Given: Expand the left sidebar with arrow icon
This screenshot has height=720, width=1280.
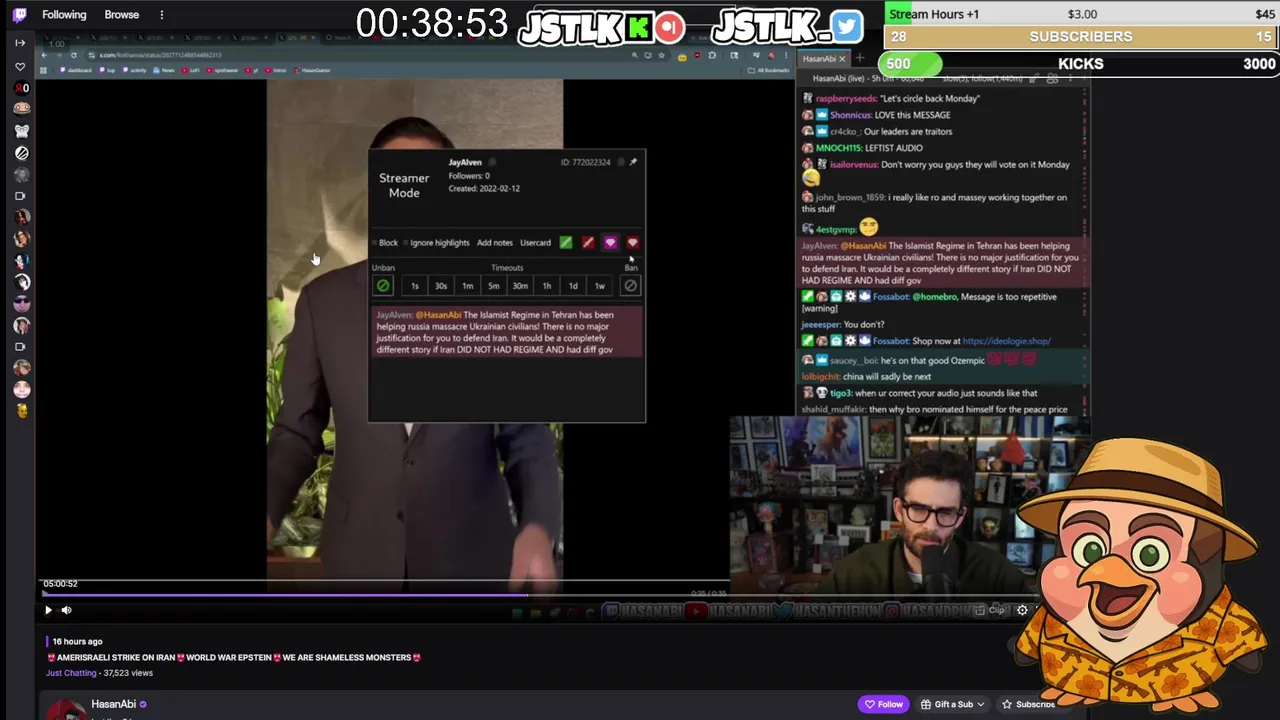Looking at the screenshot, I should [20, 43].
